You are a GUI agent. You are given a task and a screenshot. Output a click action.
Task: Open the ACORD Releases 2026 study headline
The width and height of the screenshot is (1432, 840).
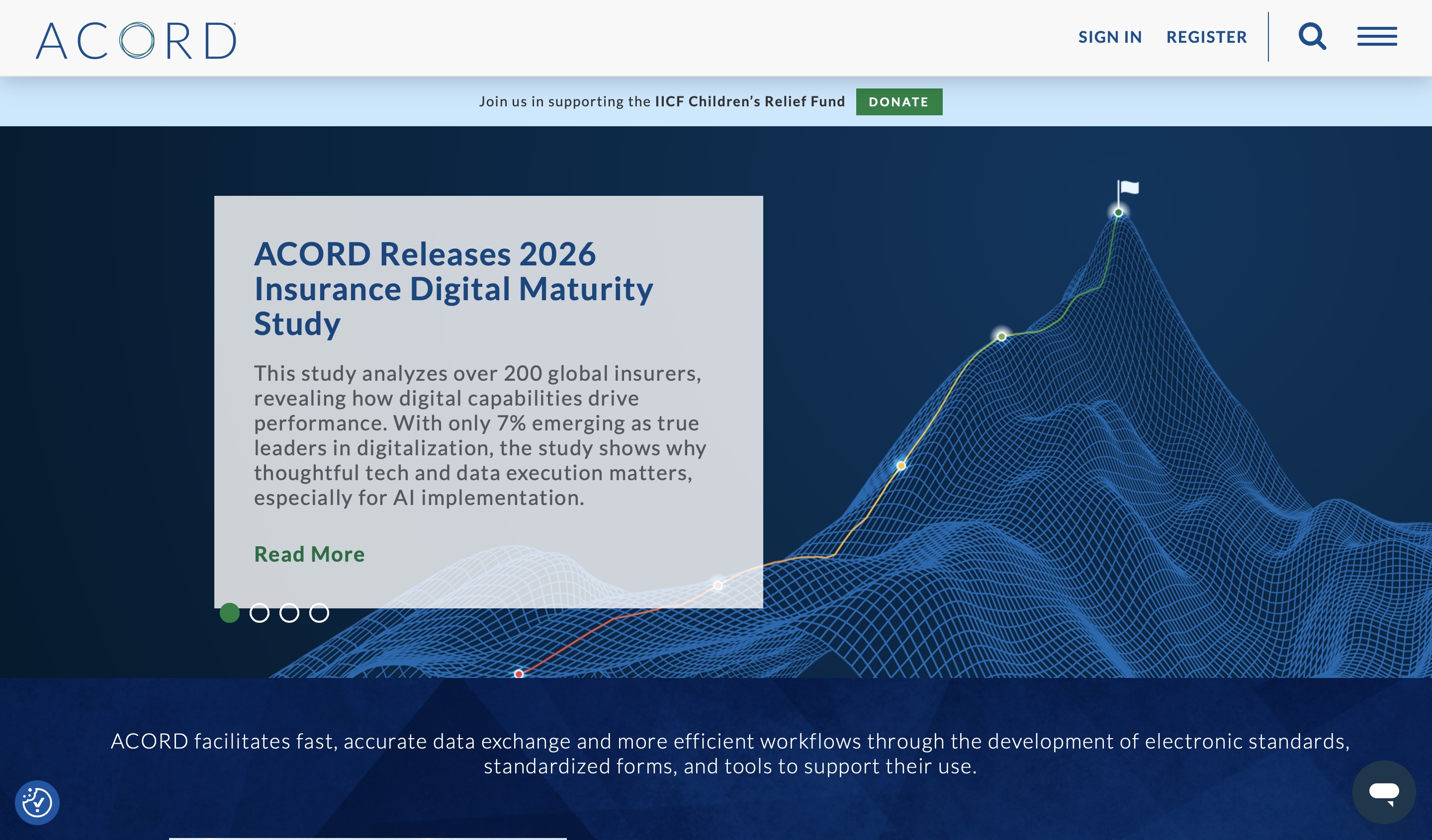(453, 288)
